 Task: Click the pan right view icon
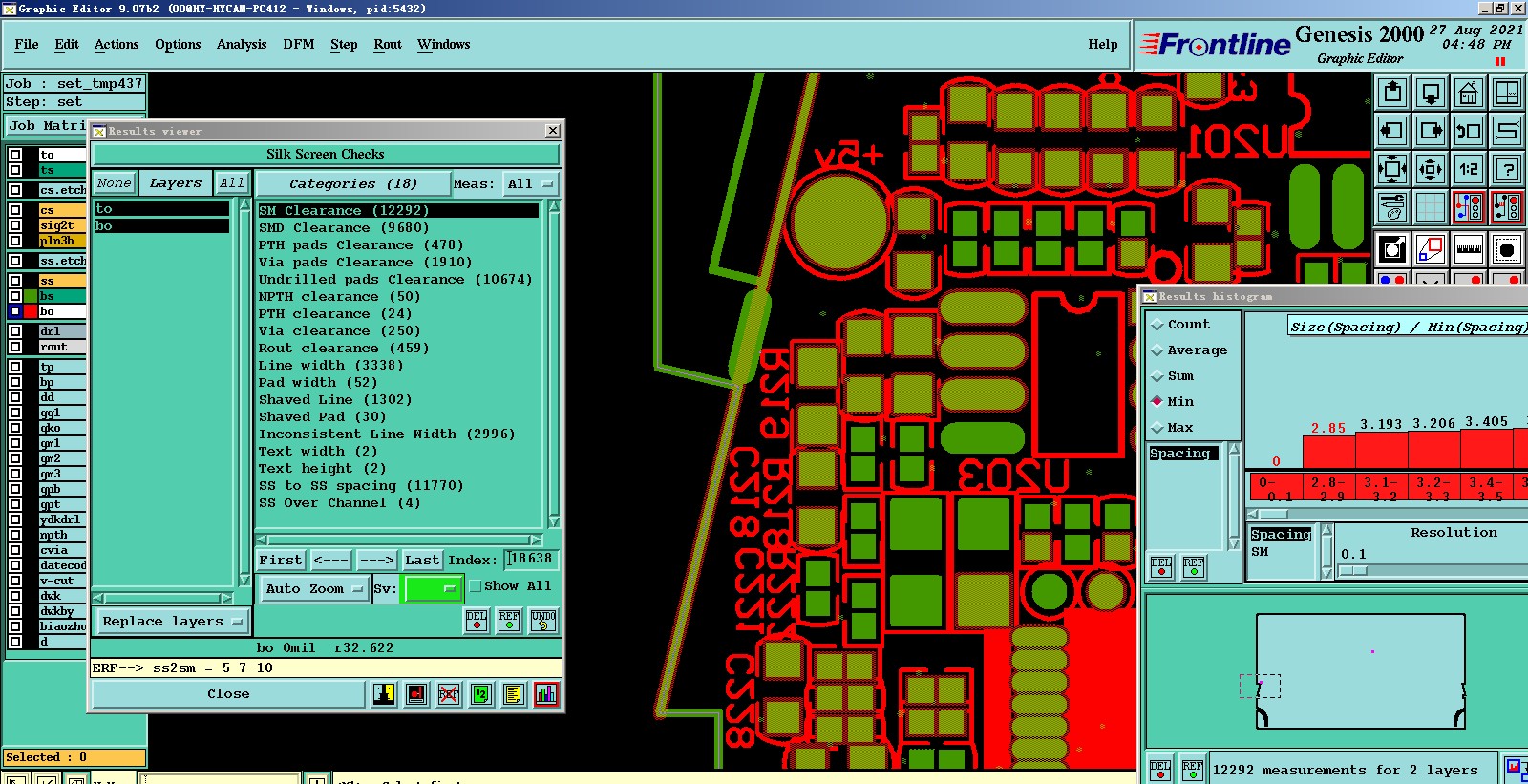1431,132
